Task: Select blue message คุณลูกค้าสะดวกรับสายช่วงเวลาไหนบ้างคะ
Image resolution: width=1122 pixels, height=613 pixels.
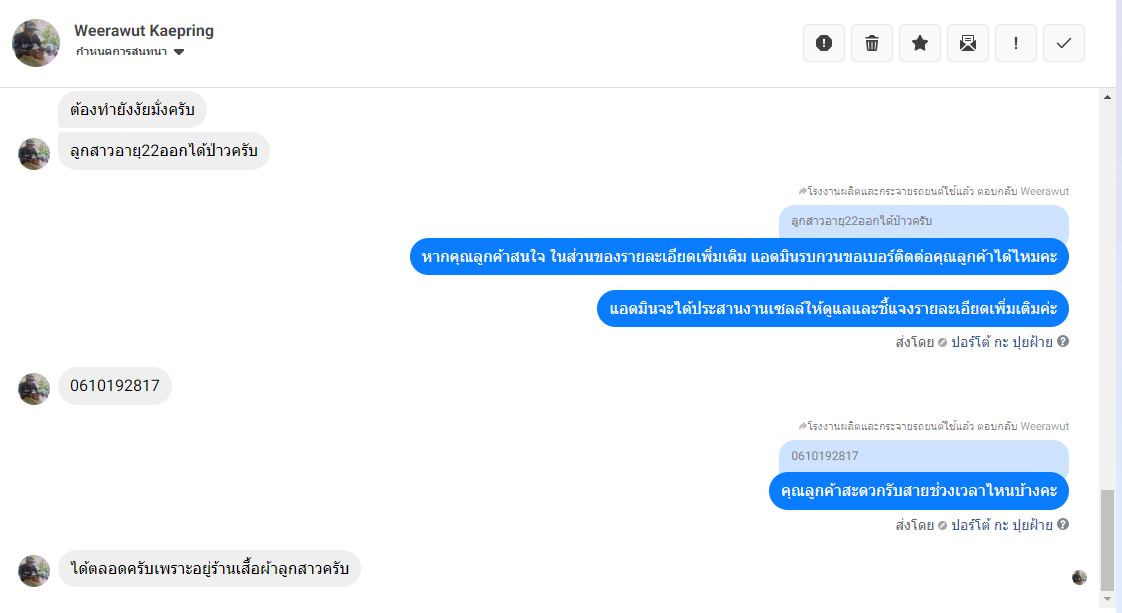Action: [919, 491]
